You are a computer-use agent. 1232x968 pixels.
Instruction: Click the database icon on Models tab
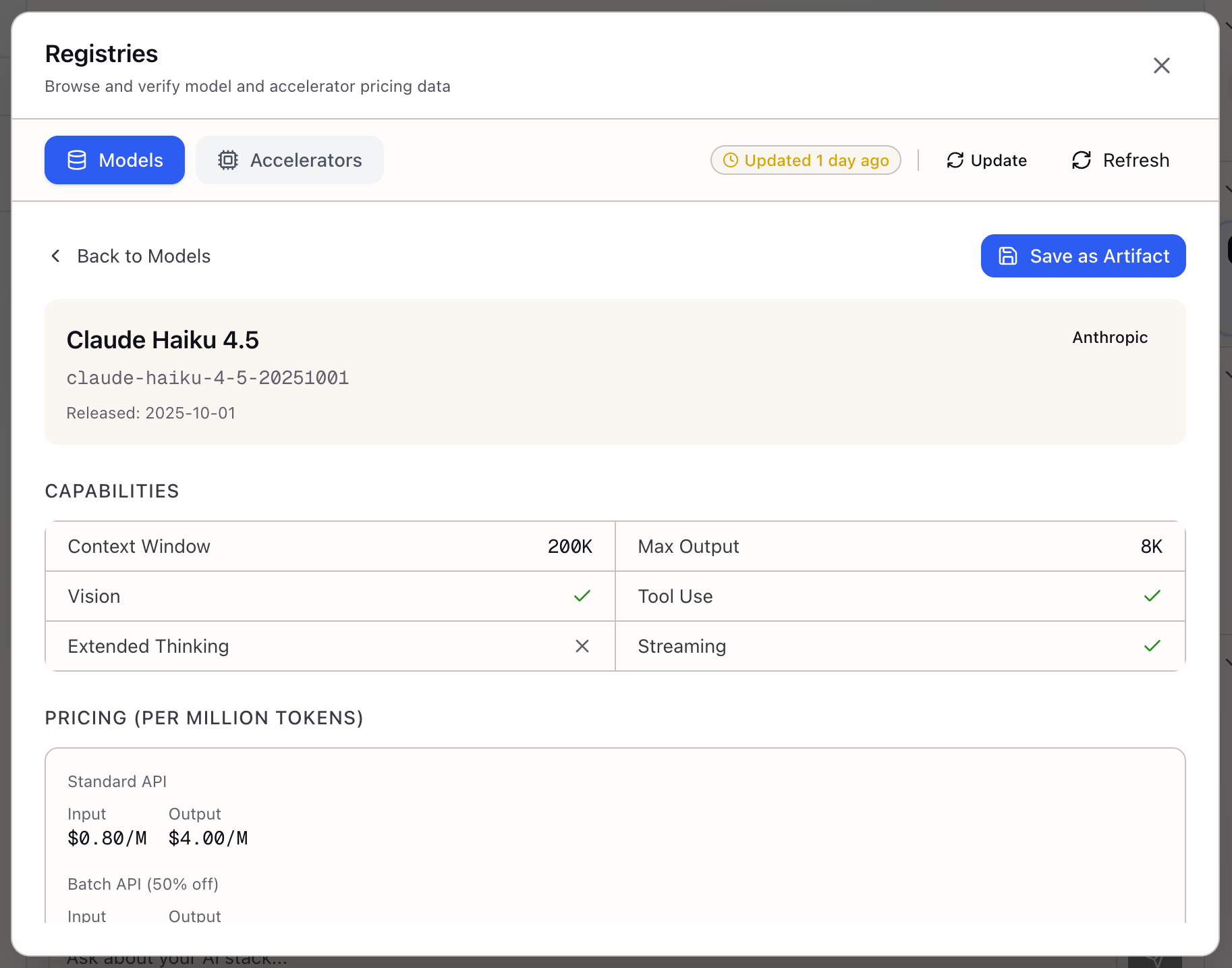(78, 160)
